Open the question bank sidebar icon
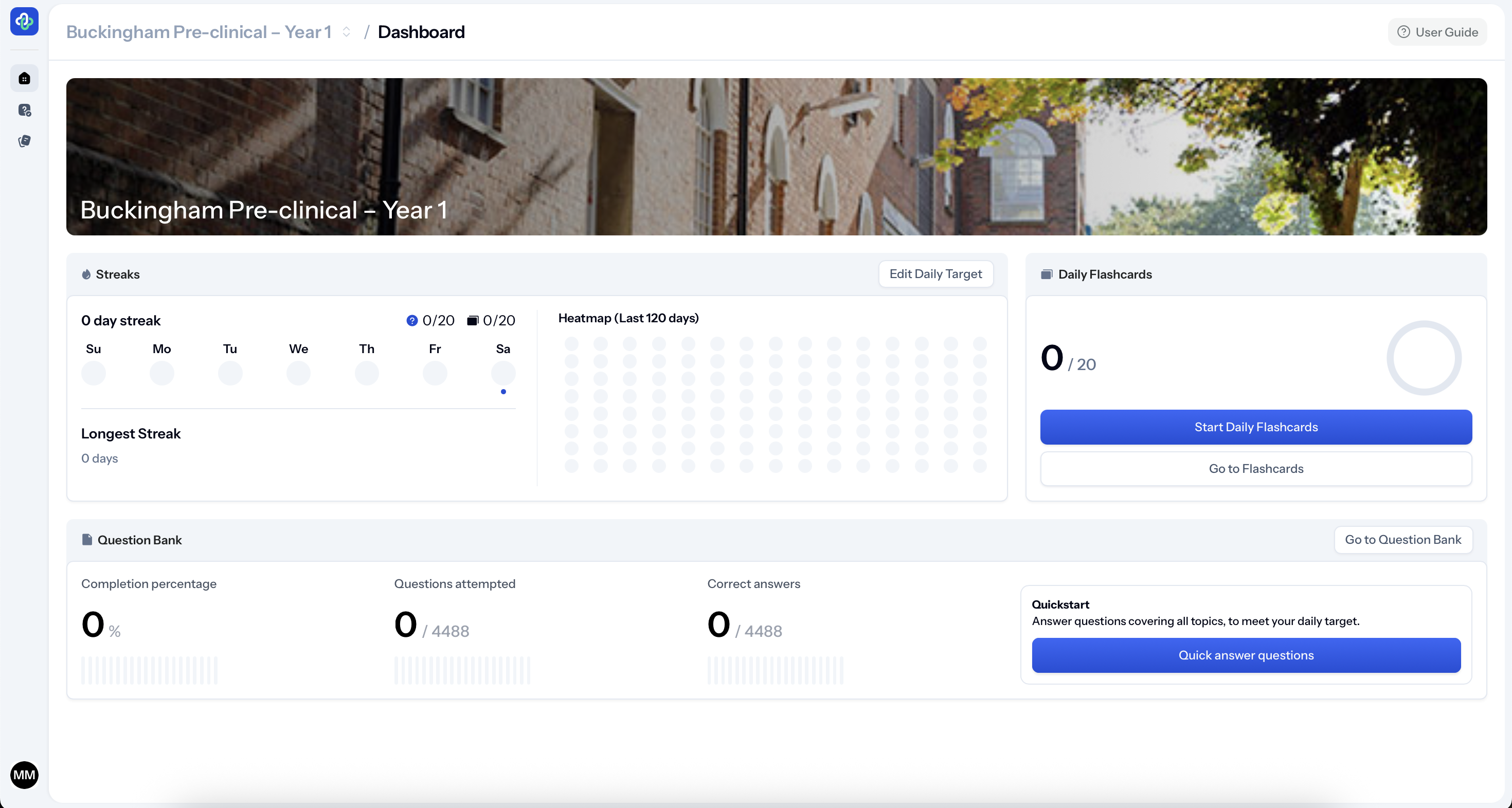Viewport: 1512px width, 808px height. click(x=24, y=111)
